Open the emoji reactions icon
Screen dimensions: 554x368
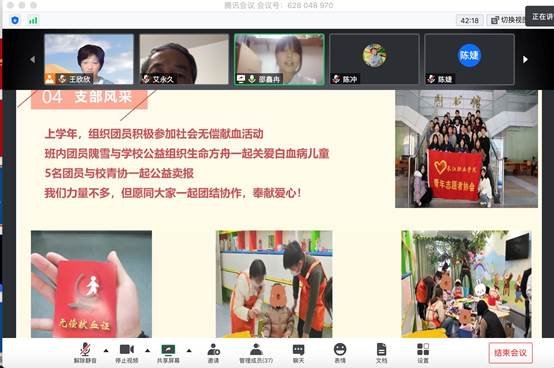[x=340, y=349]
